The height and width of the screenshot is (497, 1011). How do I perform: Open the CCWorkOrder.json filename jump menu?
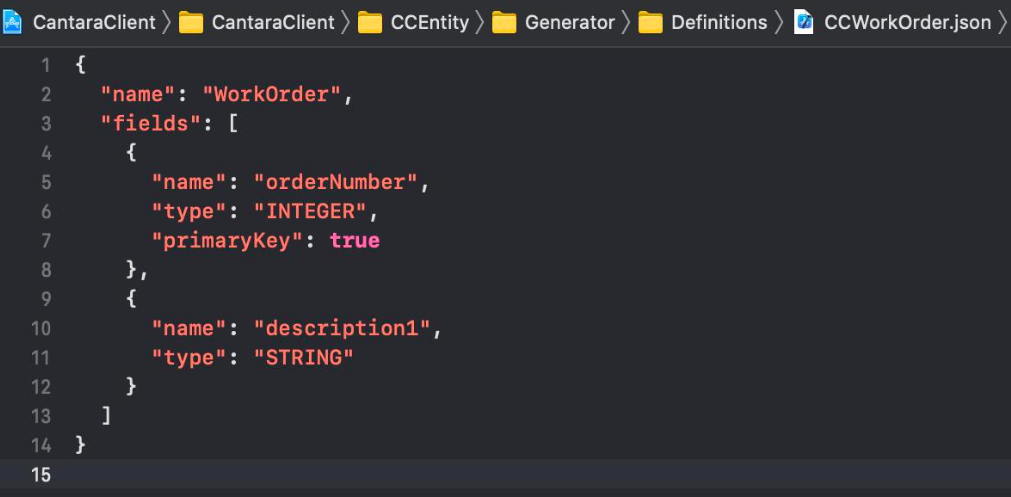click(x=907, y=22)
